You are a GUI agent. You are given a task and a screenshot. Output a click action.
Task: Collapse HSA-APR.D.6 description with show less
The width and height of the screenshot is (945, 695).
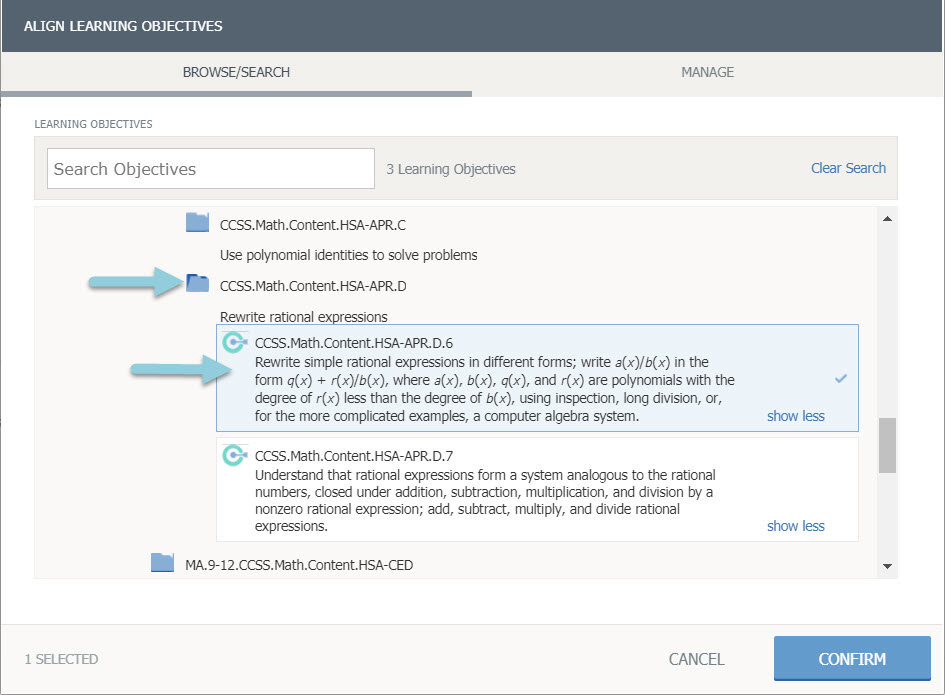[x=795, y=416]
